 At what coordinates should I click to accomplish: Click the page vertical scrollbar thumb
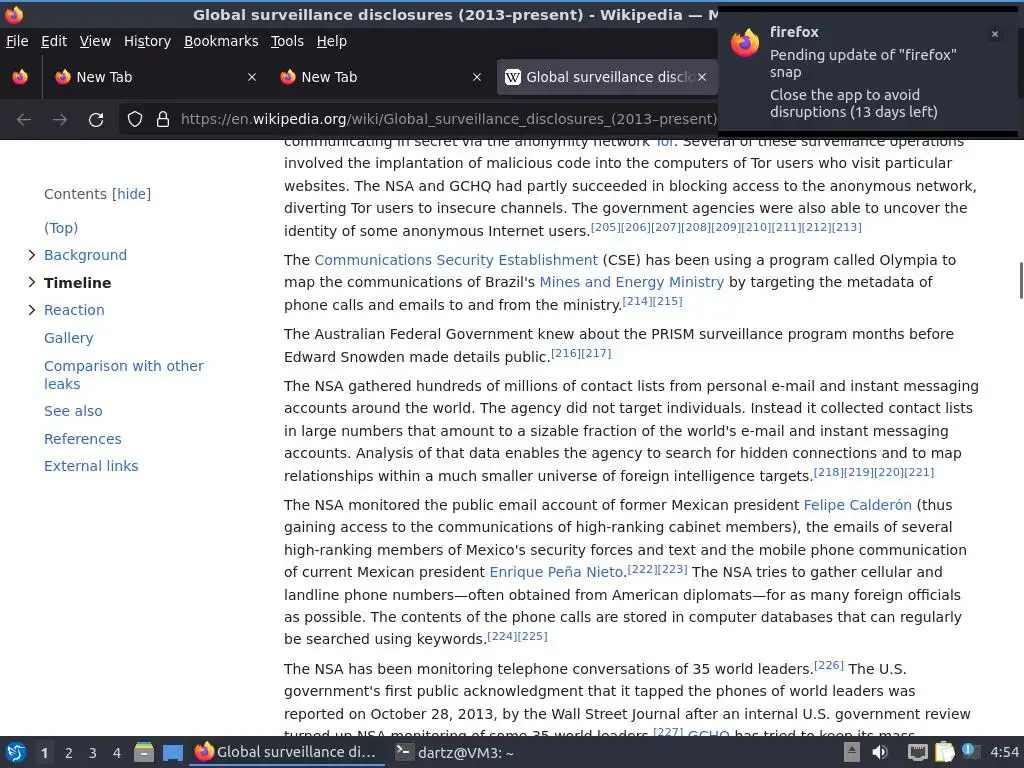coord(1020,280)
